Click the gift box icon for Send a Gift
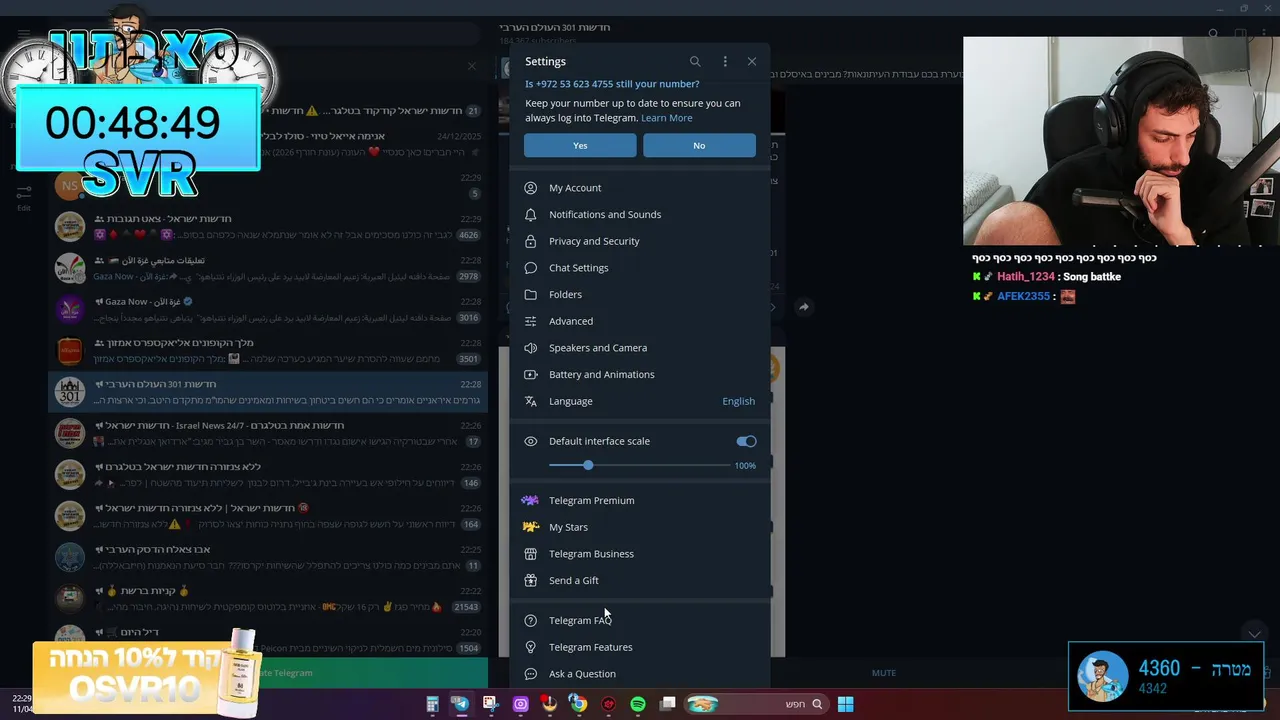The width and height of the screenshot is (1280, 720). tap(530, 580)
